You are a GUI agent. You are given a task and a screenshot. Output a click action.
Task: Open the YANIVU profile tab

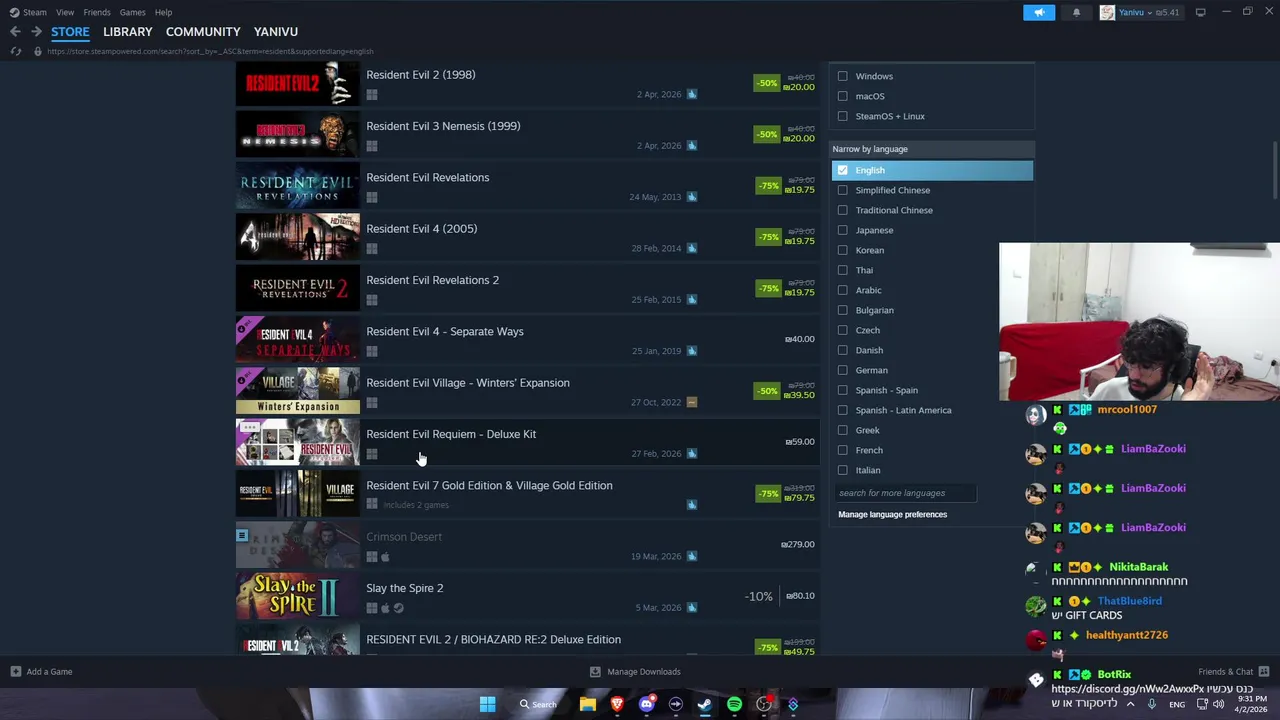click(x=276, y=31)
